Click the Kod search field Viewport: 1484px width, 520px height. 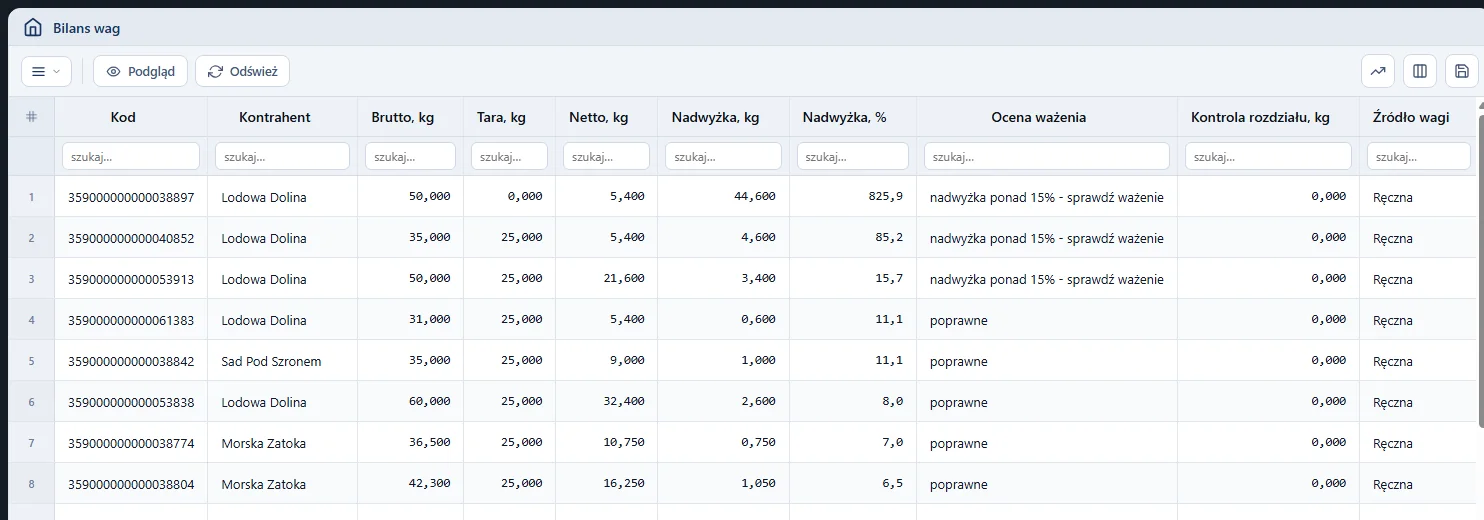[131, 156]
